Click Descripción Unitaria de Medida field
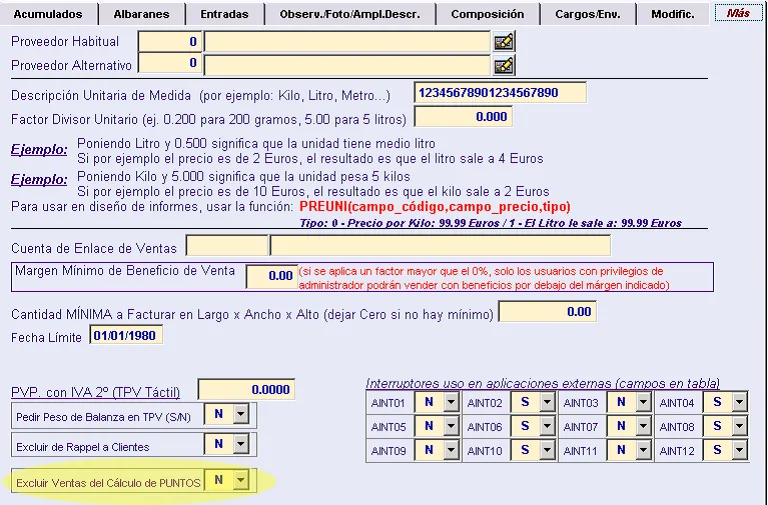Image resolution: width=768 pixels, height=505 pixels. (x=499, y=93)
